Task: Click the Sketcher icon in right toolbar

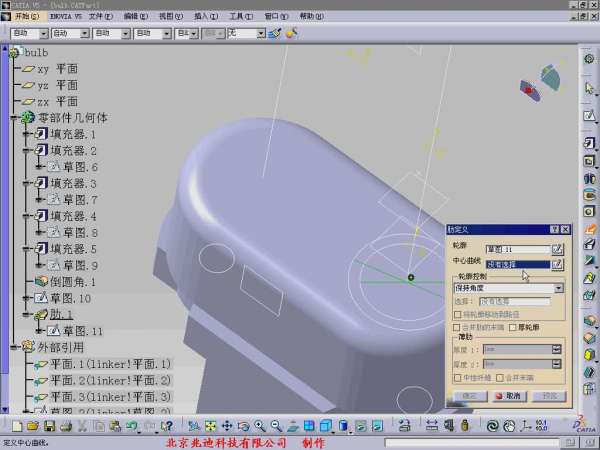Action: tap(589, 115)
